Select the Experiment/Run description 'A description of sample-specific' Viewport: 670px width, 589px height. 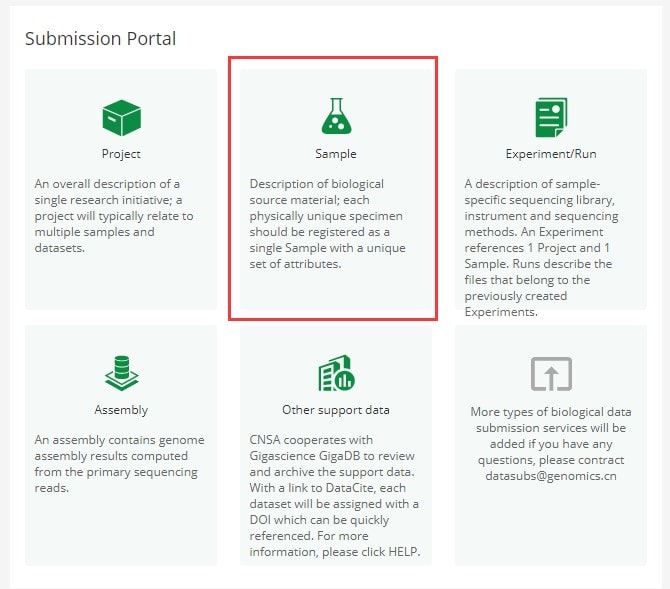point(541,248)
